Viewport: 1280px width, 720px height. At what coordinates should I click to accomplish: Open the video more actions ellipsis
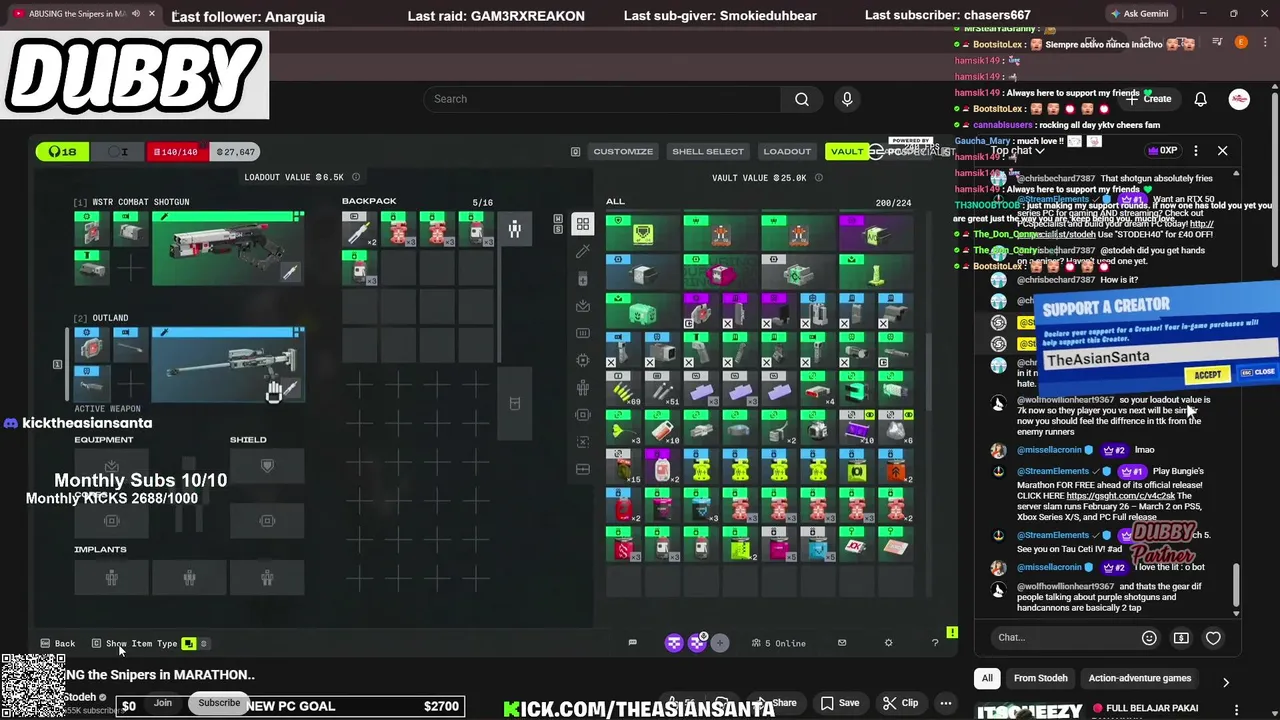[946, 703]
